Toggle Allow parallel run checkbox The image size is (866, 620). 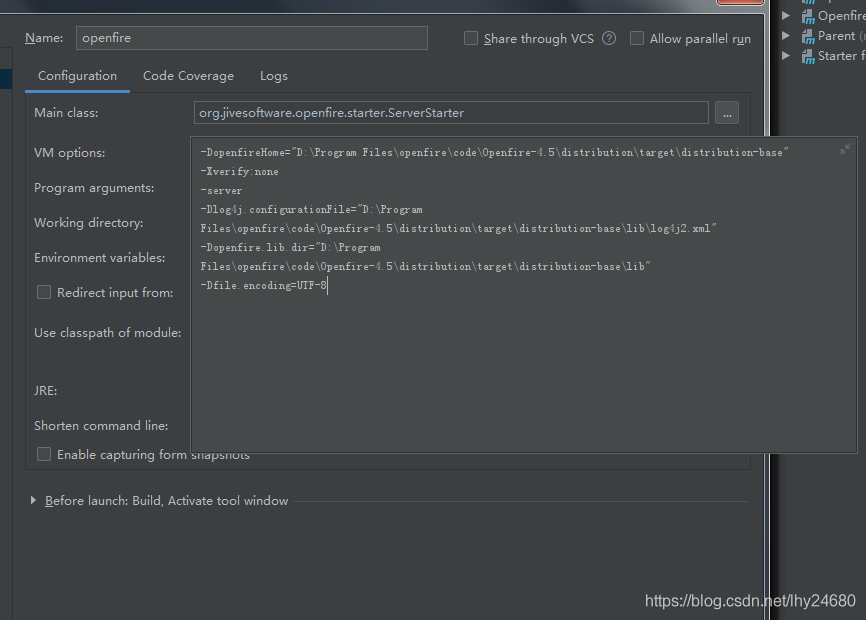[637, 38]
